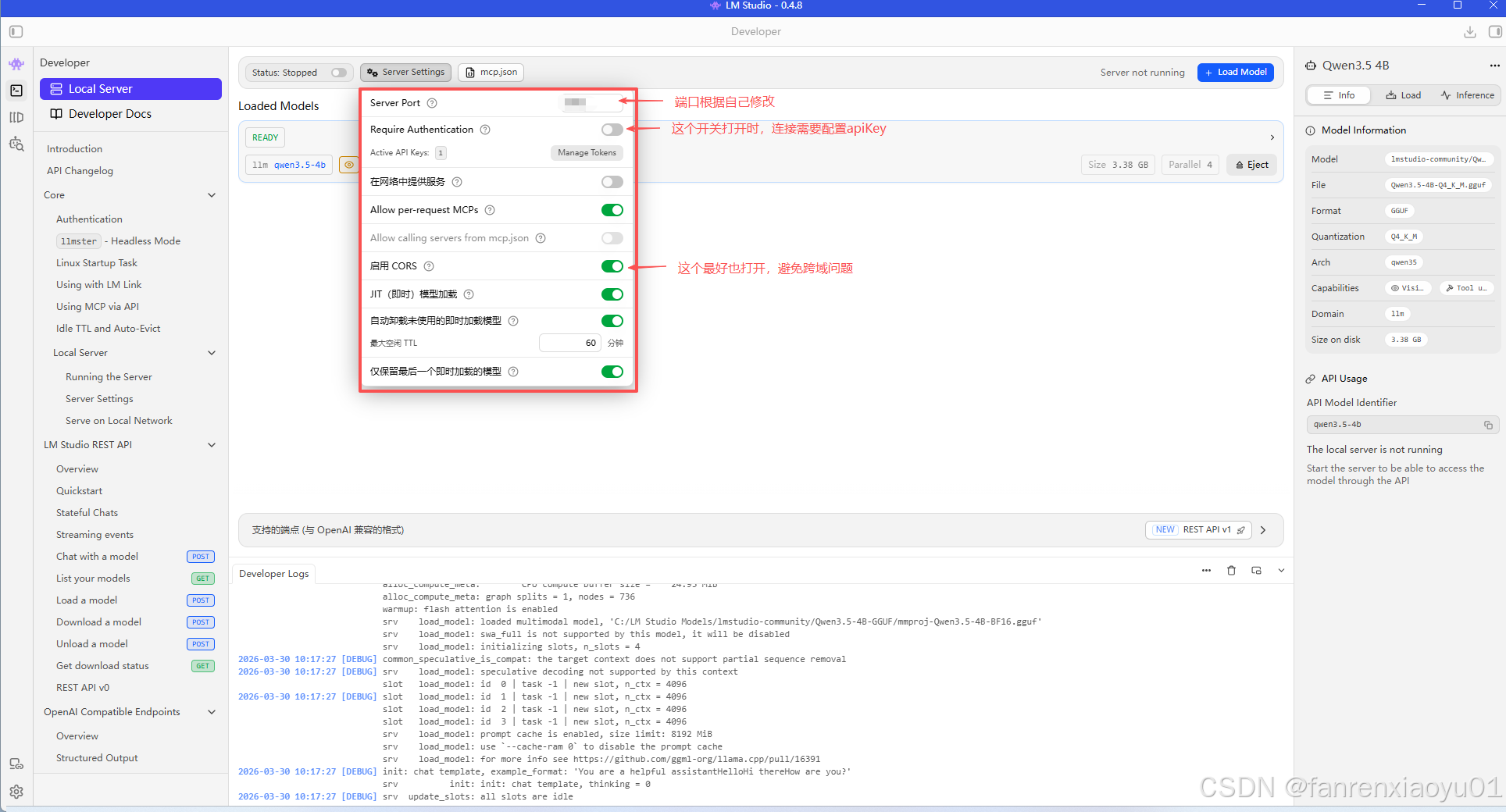Select the Inference tab
Viewport: 1506px width, 812px height.
(1467, 95)
